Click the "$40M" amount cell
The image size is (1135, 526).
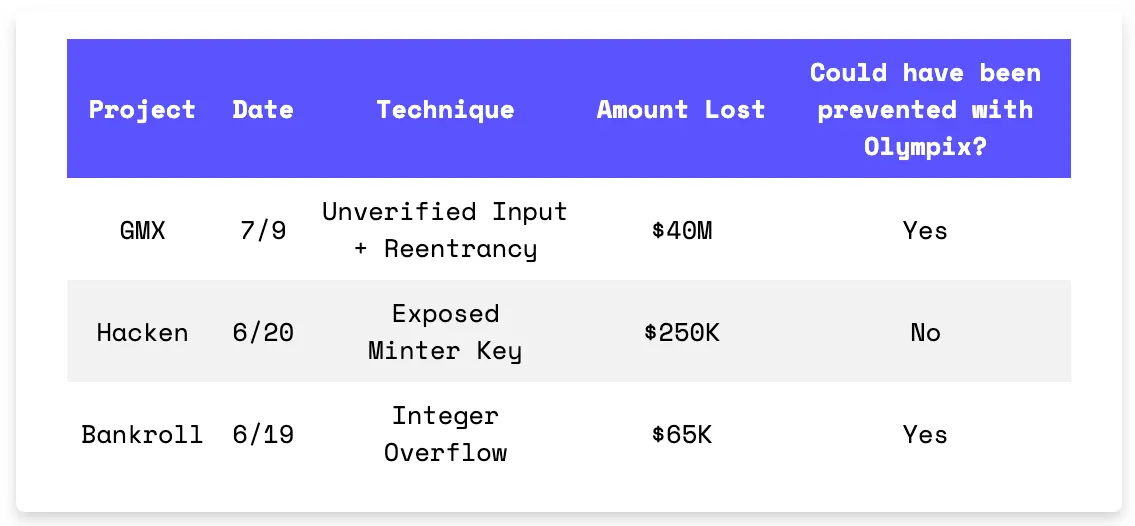tap(680, 231)
